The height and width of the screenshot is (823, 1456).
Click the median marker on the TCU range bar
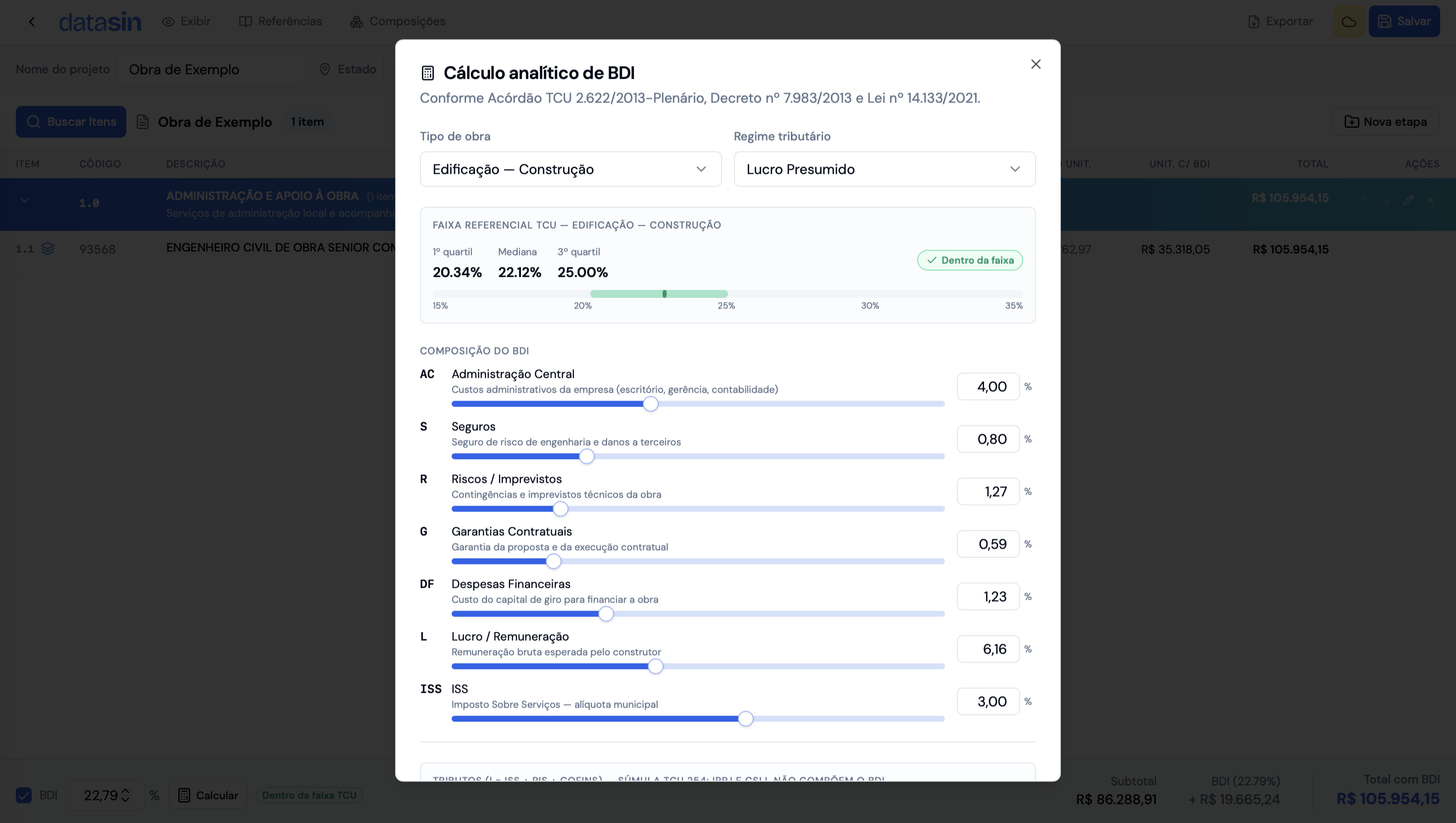click(x=665, y=294)
